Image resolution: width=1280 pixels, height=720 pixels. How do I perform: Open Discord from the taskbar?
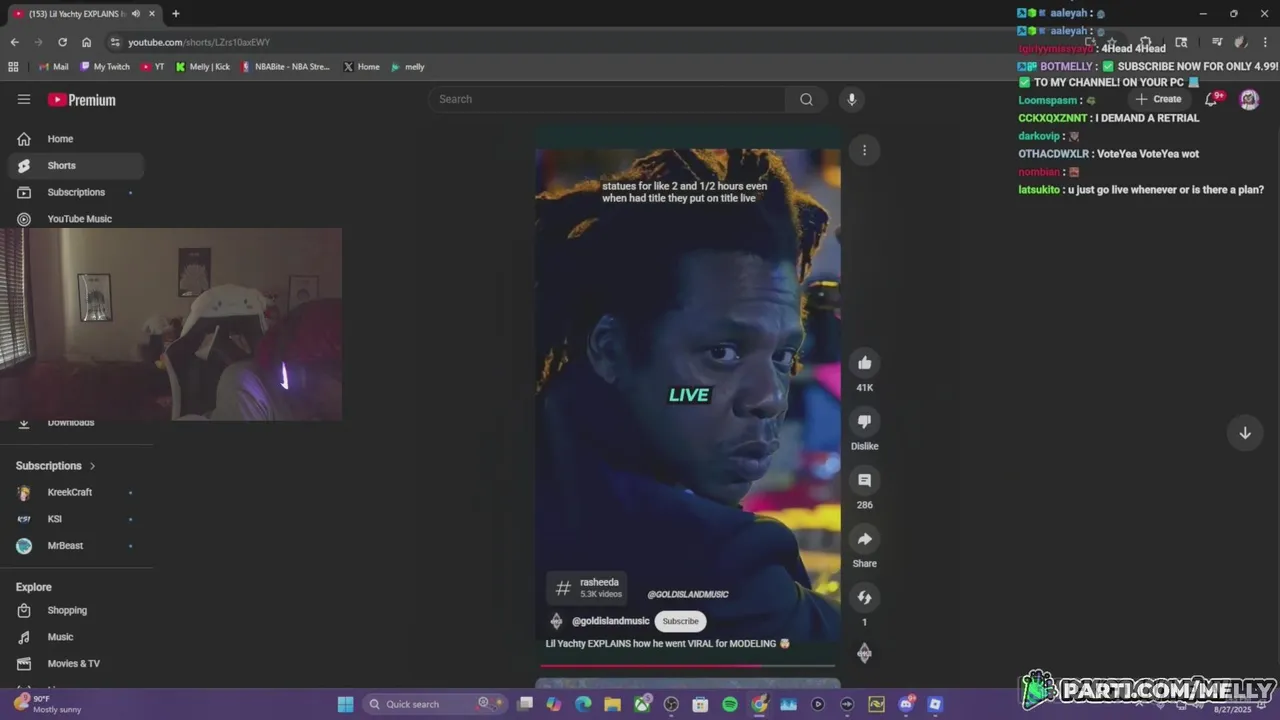click(x=906, y=704)
